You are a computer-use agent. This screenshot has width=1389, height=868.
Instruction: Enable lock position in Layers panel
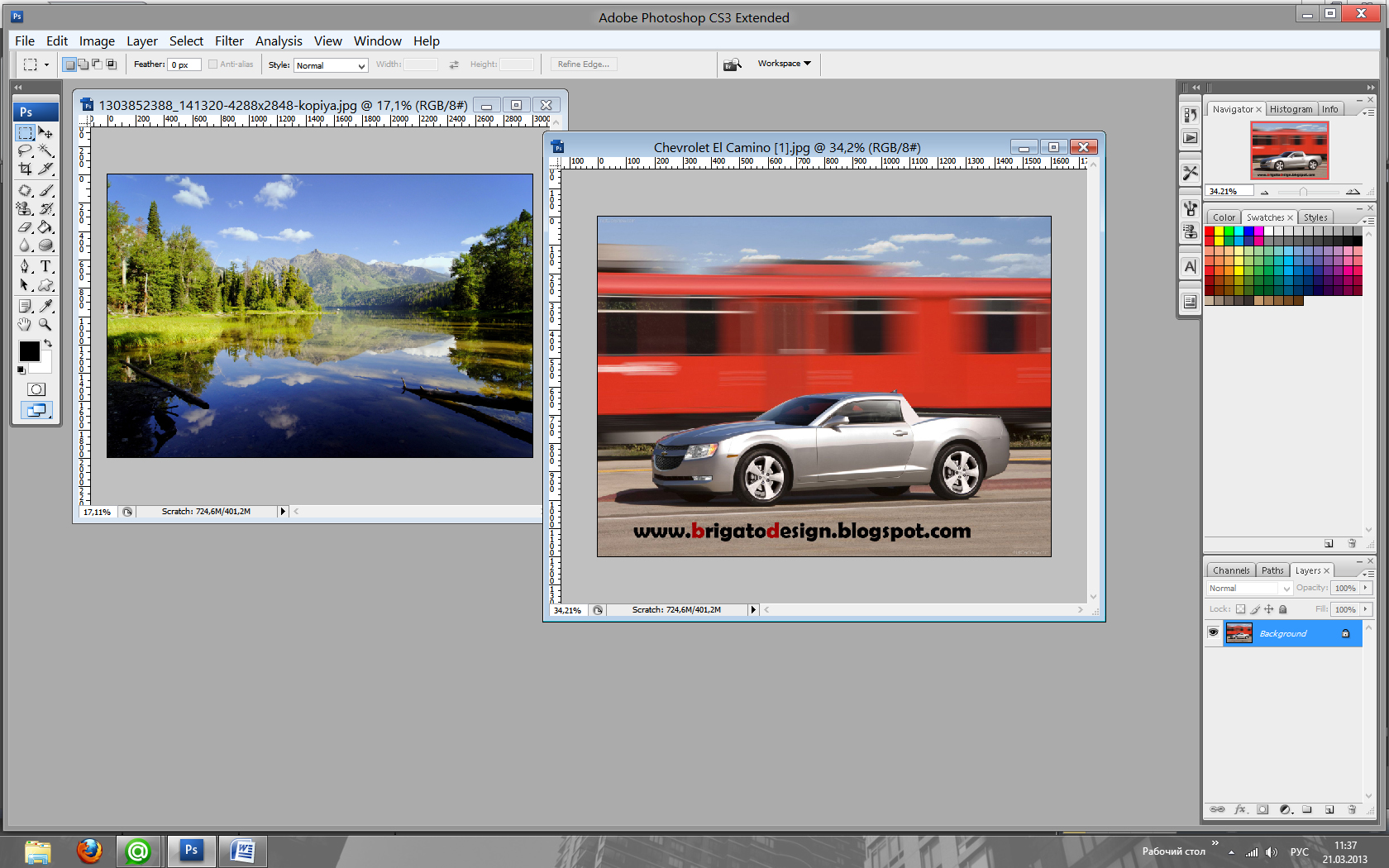(x=1268, y=609)
